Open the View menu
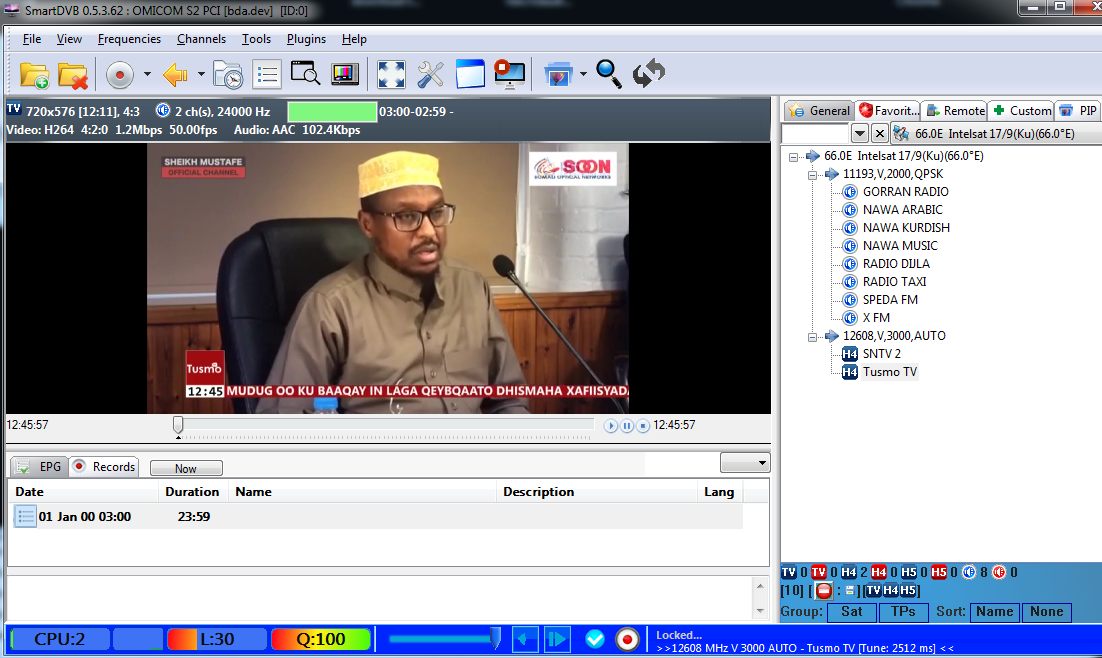 (69, 39)
